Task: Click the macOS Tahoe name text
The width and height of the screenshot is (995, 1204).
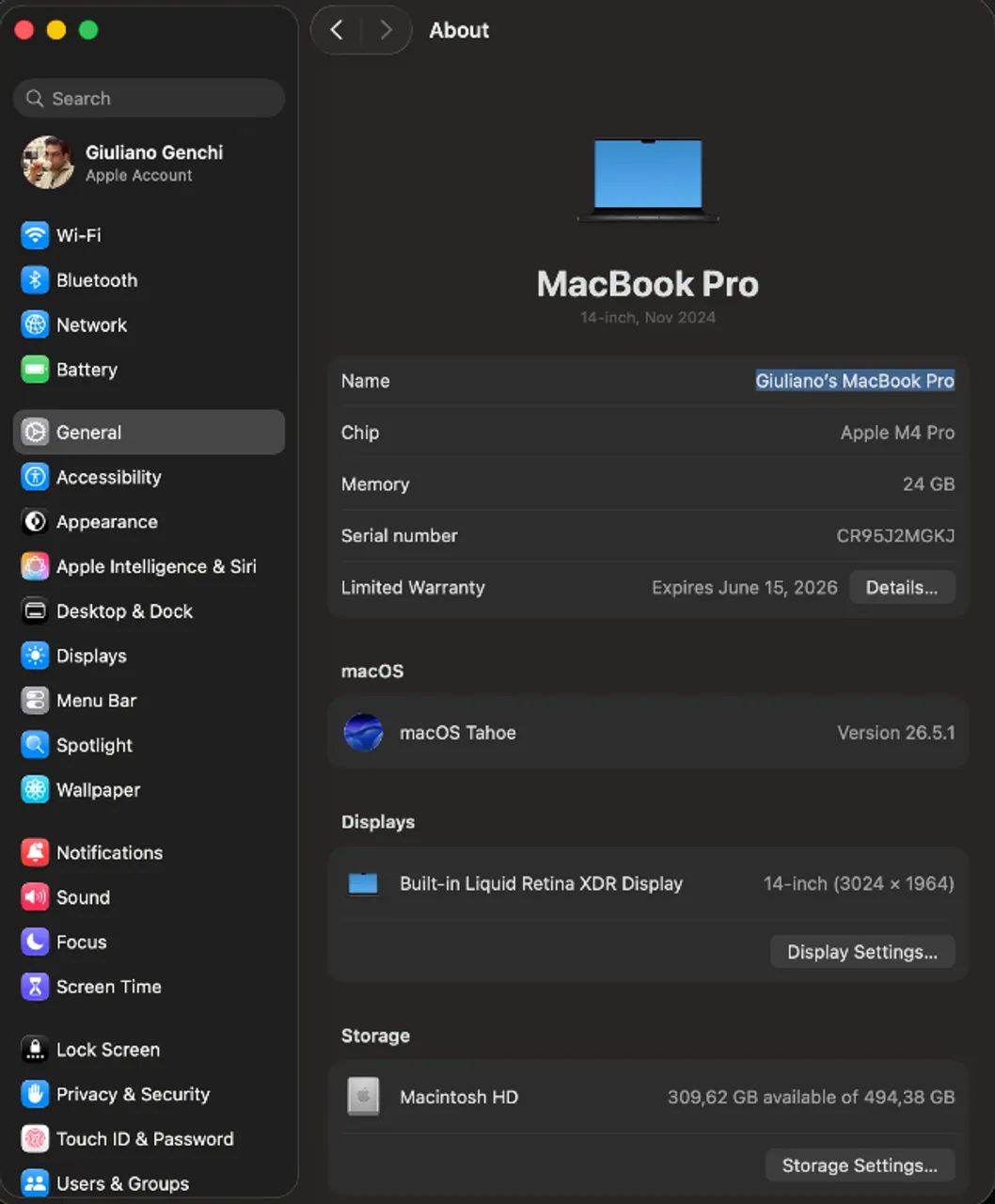Action: click(x=458, y=733)
